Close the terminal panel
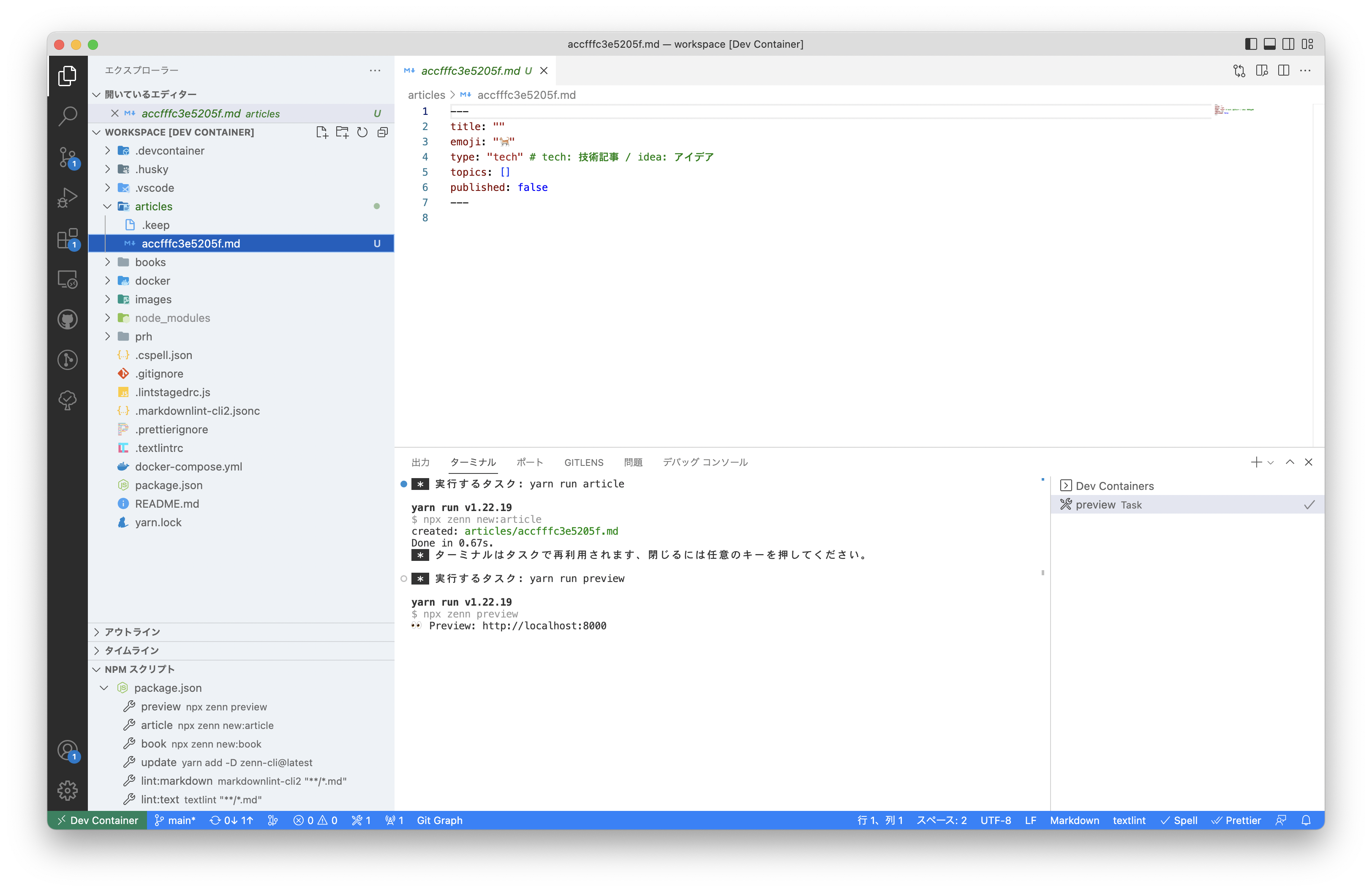1372x892 pixels. 1309,462
